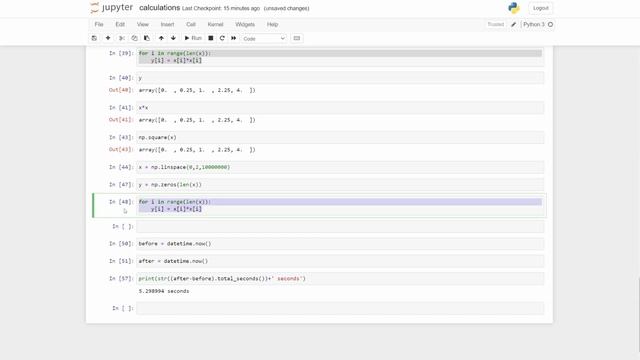
Task: Cut selected cells with scissors icon
Action: (x=122, y=38)
